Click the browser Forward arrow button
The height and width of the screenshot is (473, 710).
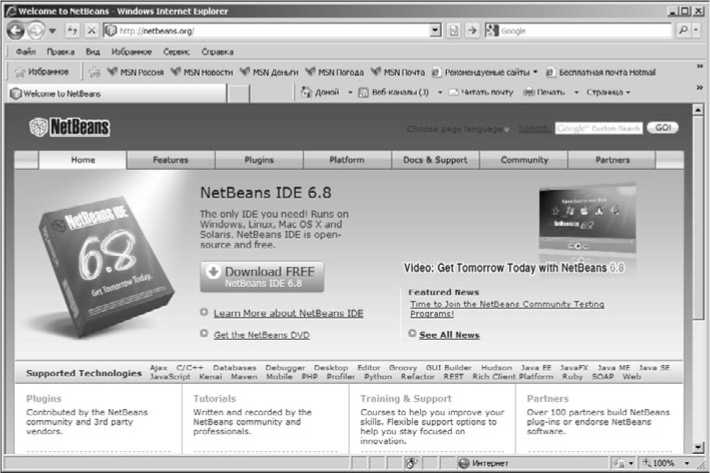36,31
